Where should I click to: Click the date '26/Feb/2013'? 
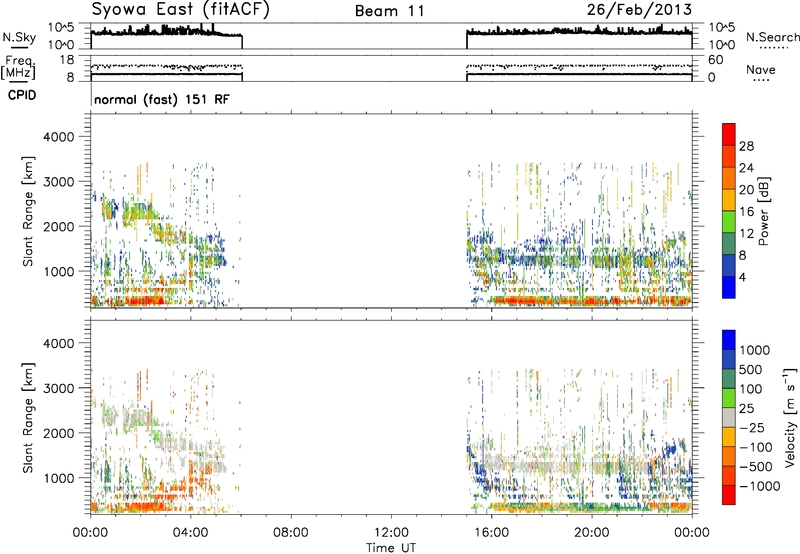639,10
